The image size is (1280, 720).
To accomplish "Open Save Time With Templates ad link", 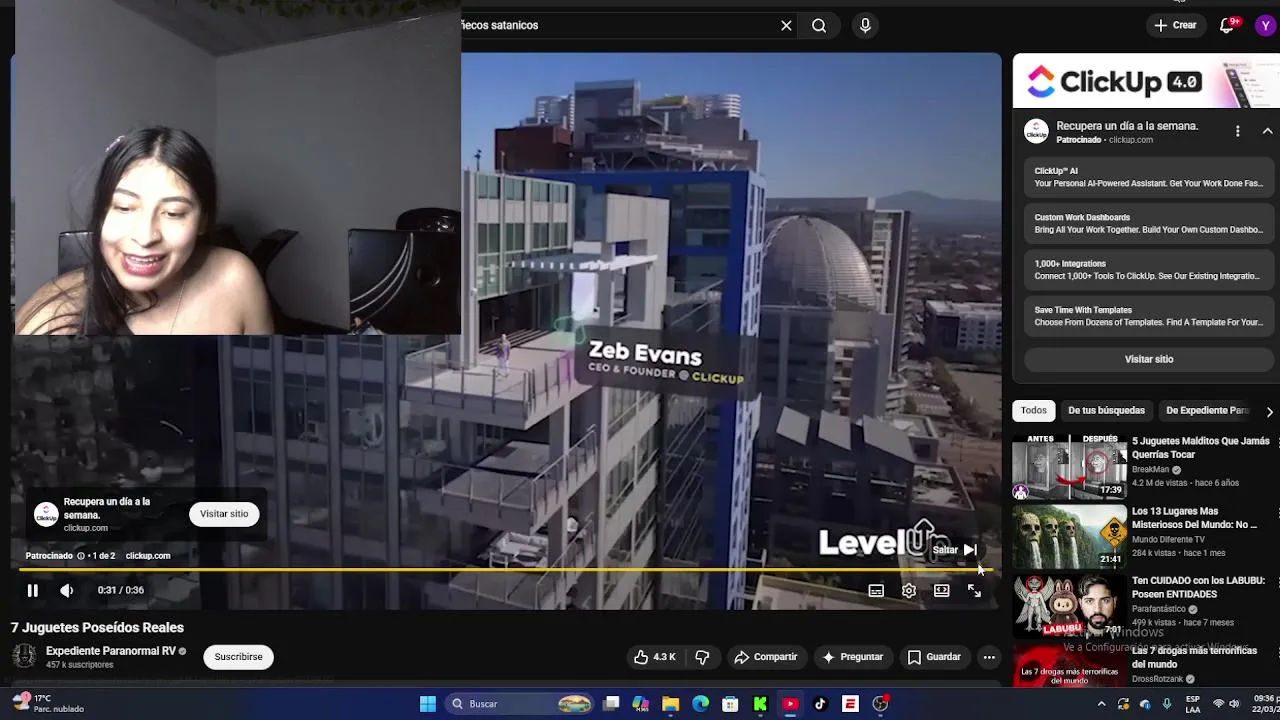I will click(x=1148, y=316).
